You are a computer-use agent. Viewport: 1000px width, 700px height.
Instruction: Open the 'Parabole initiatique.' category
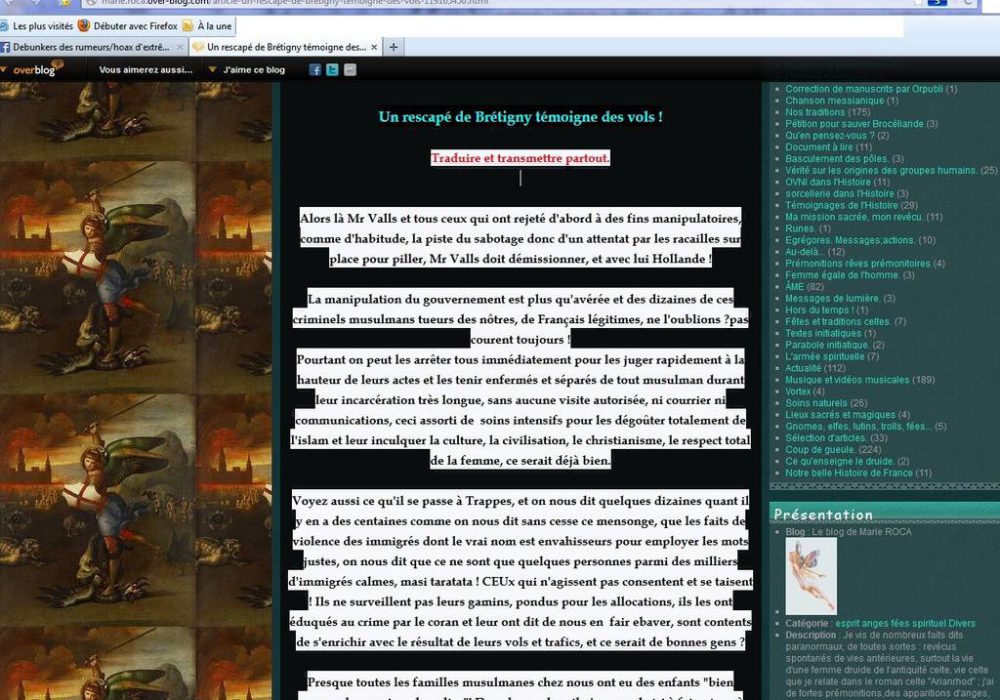[x=827, y=345]
